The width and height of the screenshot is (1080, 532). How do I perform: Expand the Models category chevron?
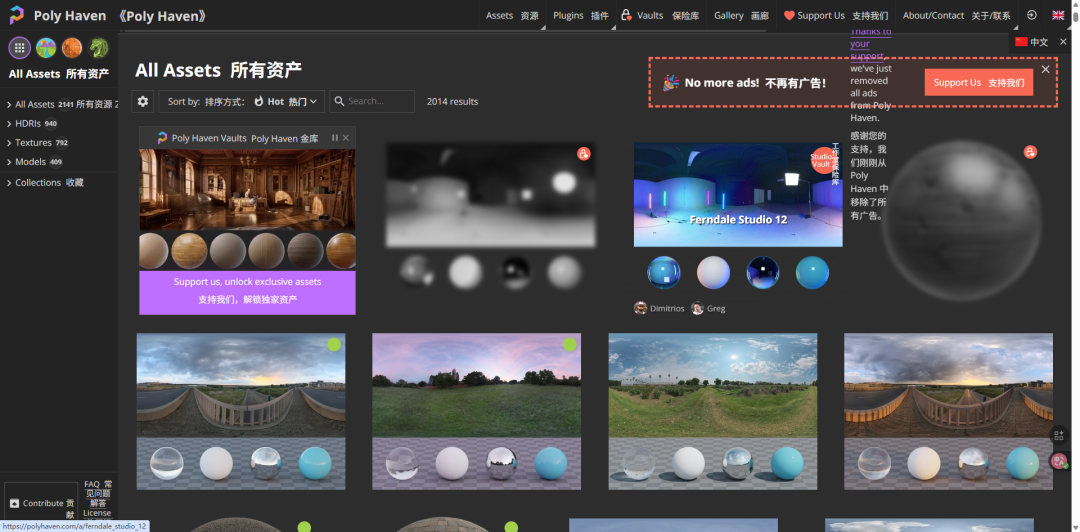(9, 162)
